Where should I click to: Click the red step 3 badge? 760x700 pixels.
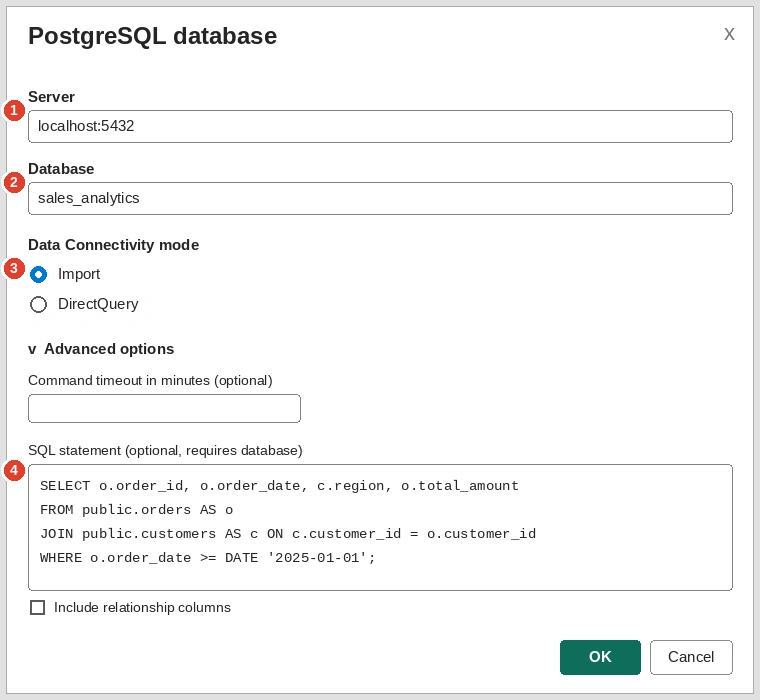tap(15, 269)
